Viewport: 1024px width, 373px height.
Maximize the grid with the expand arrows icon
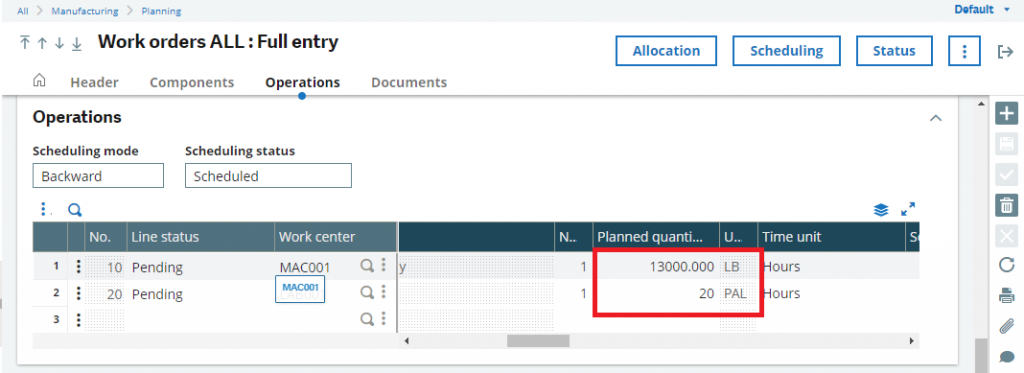point(908,210)
